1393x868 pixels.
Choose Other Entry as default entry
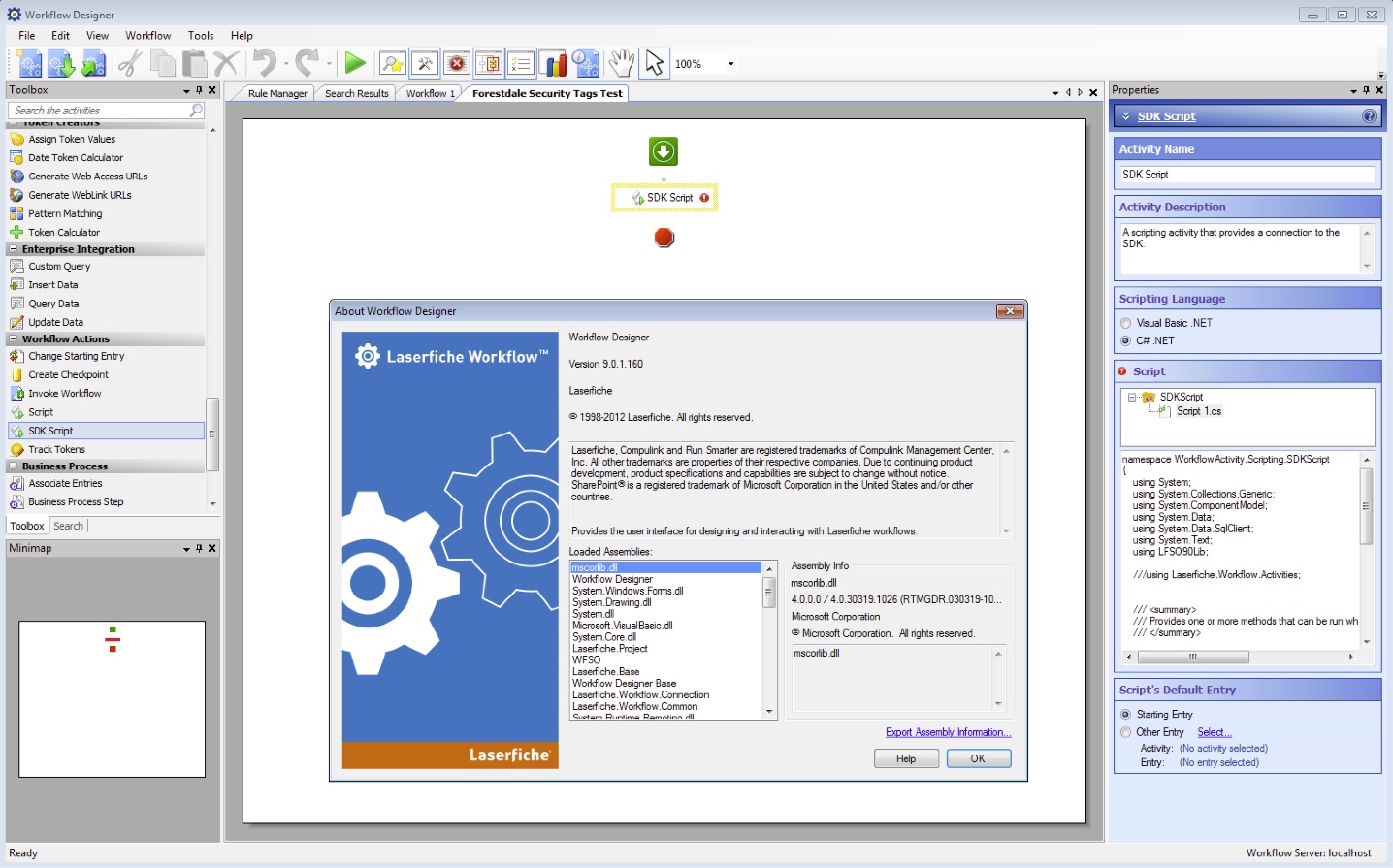tap(1125, 732)
